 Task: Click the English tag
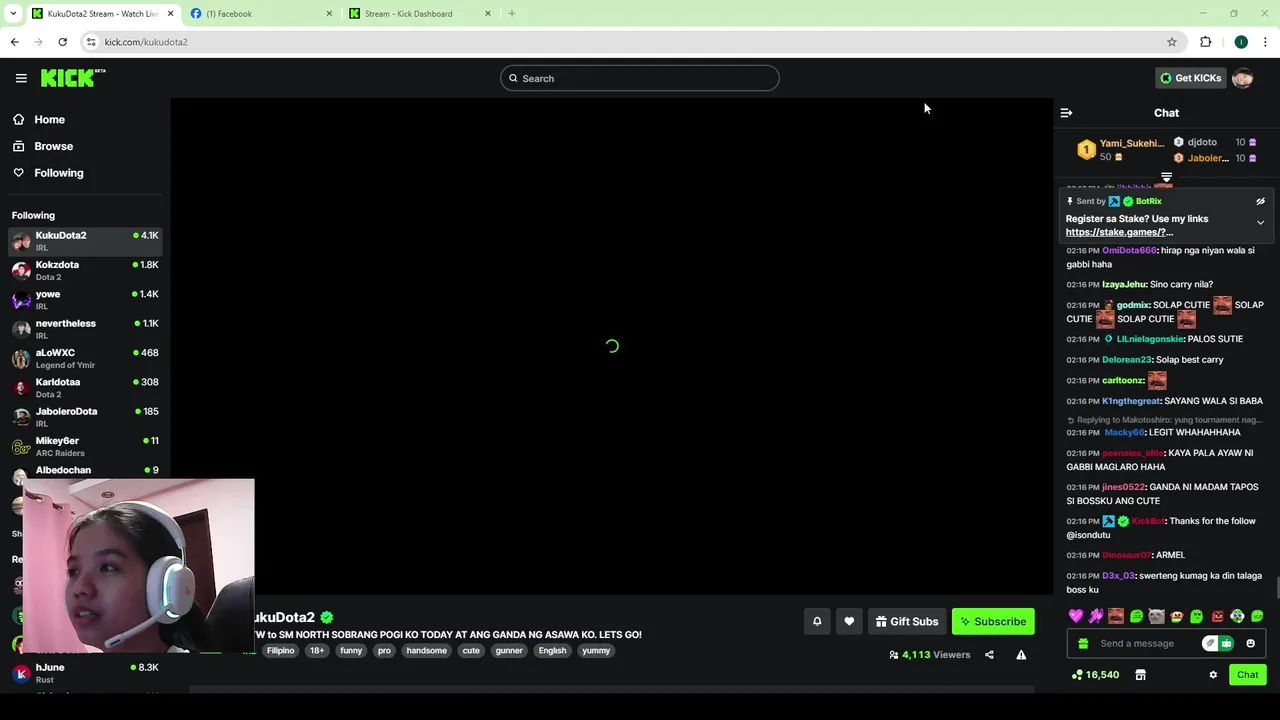pyautogui.click(x=552, y=651)
